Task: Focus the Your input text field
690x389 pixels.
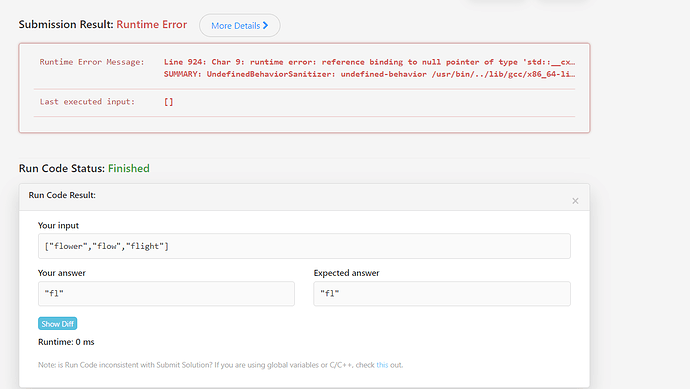Action: [304, 246]
